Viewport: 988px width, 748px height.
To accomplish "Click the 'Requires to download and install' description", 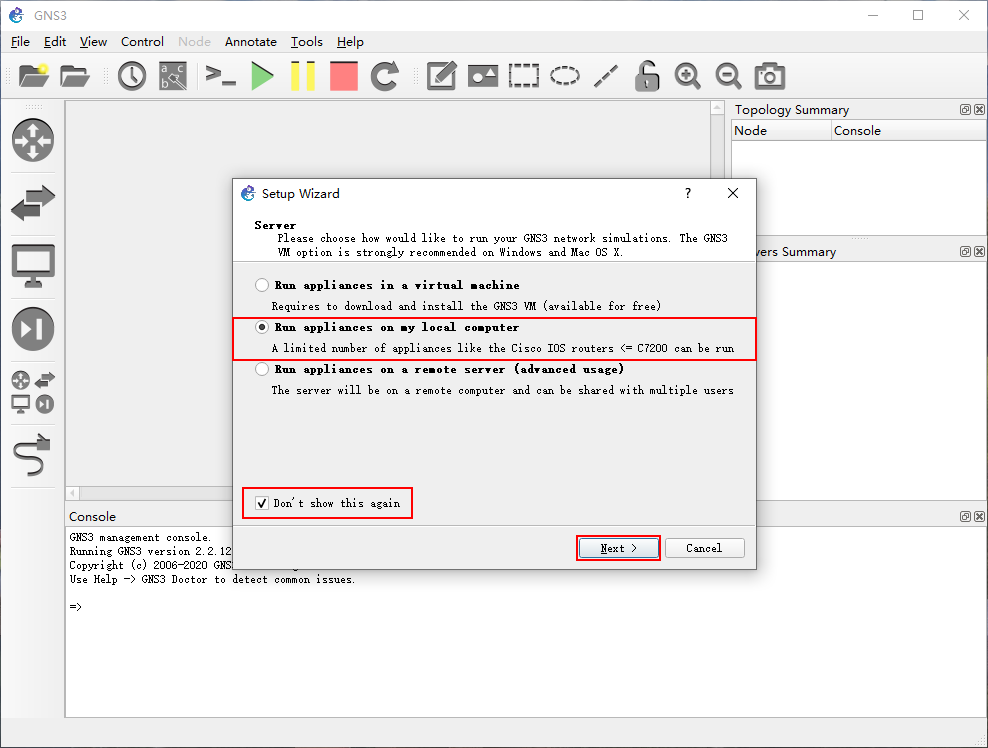I will [x=466, y=306].
